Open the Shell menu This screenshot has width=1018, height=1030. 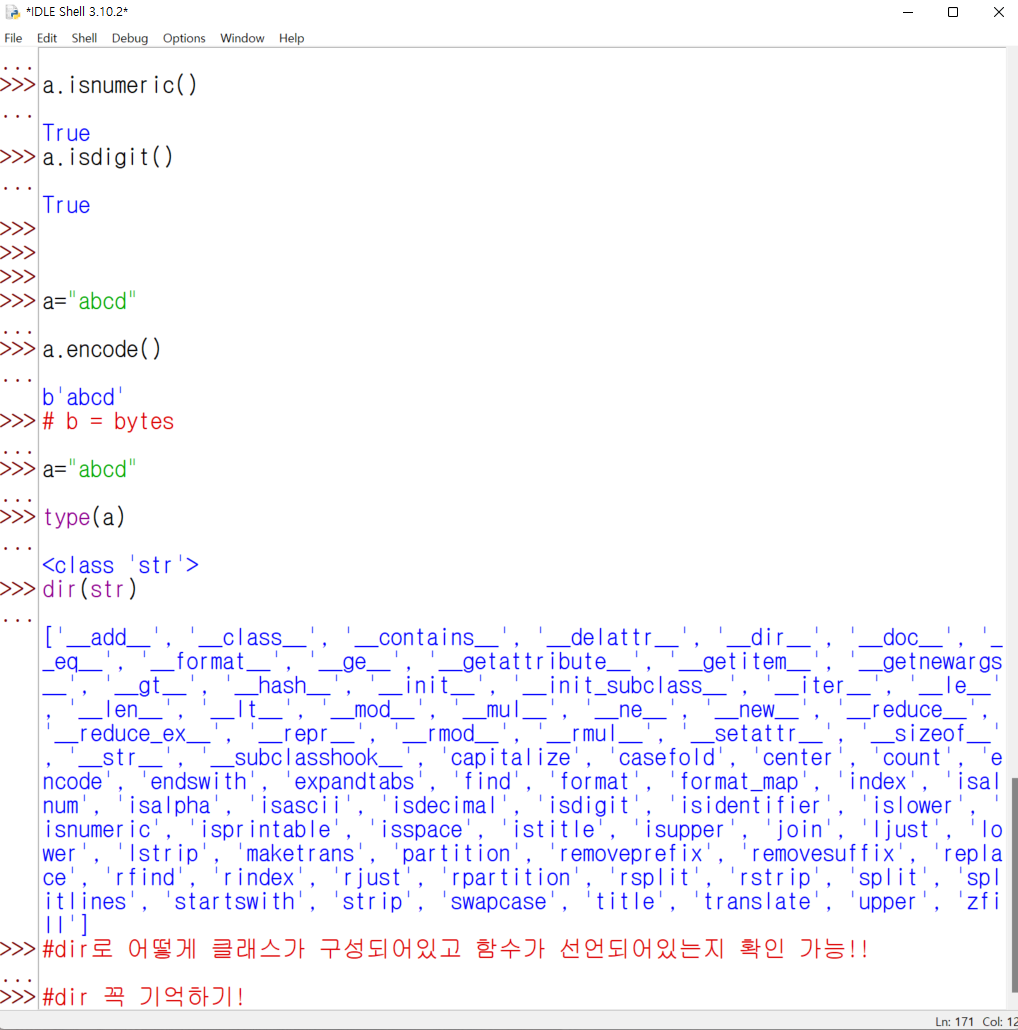(x=84, y=38)
